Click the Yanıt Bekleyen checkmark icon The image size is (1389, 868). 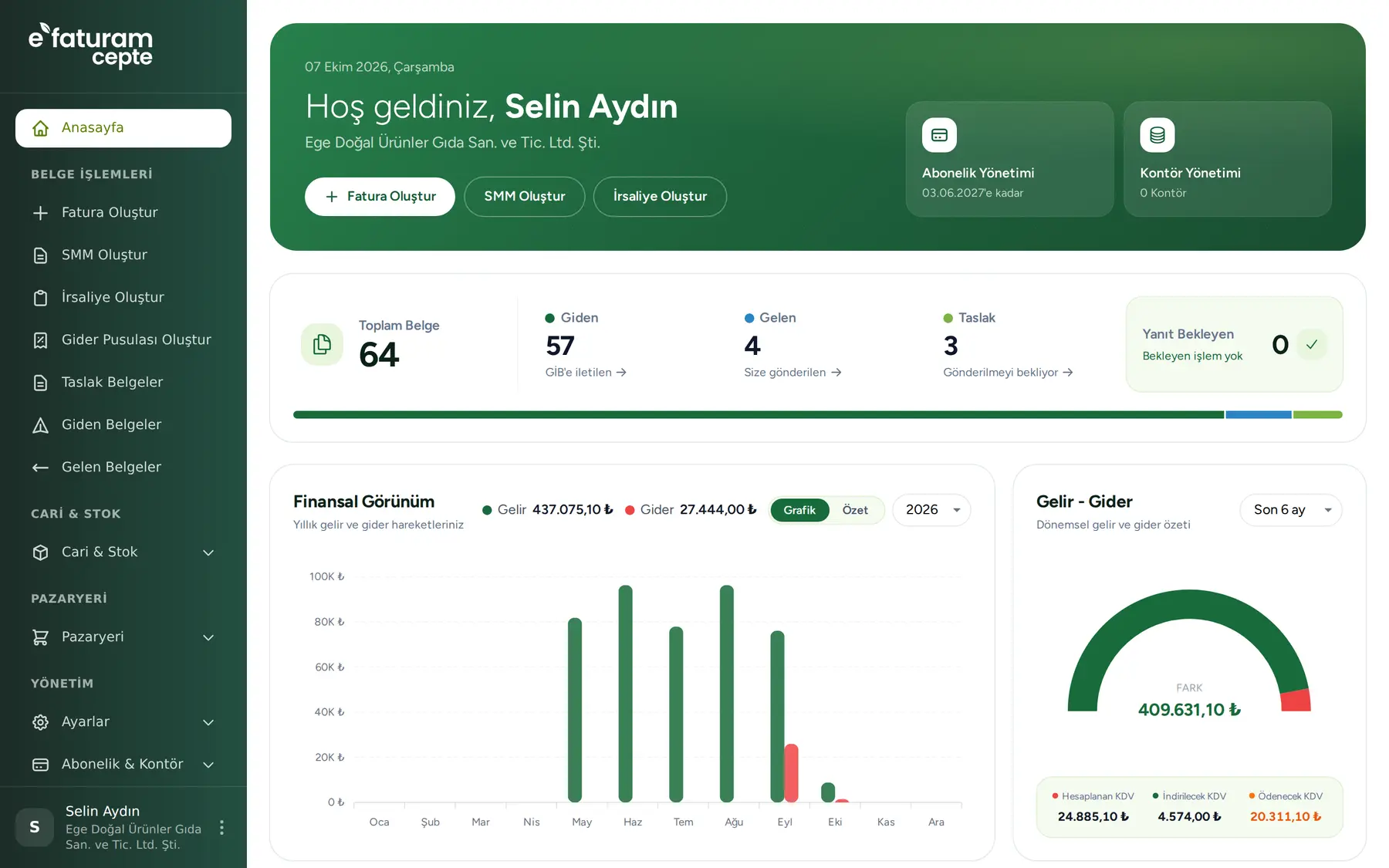(1312, 344)
